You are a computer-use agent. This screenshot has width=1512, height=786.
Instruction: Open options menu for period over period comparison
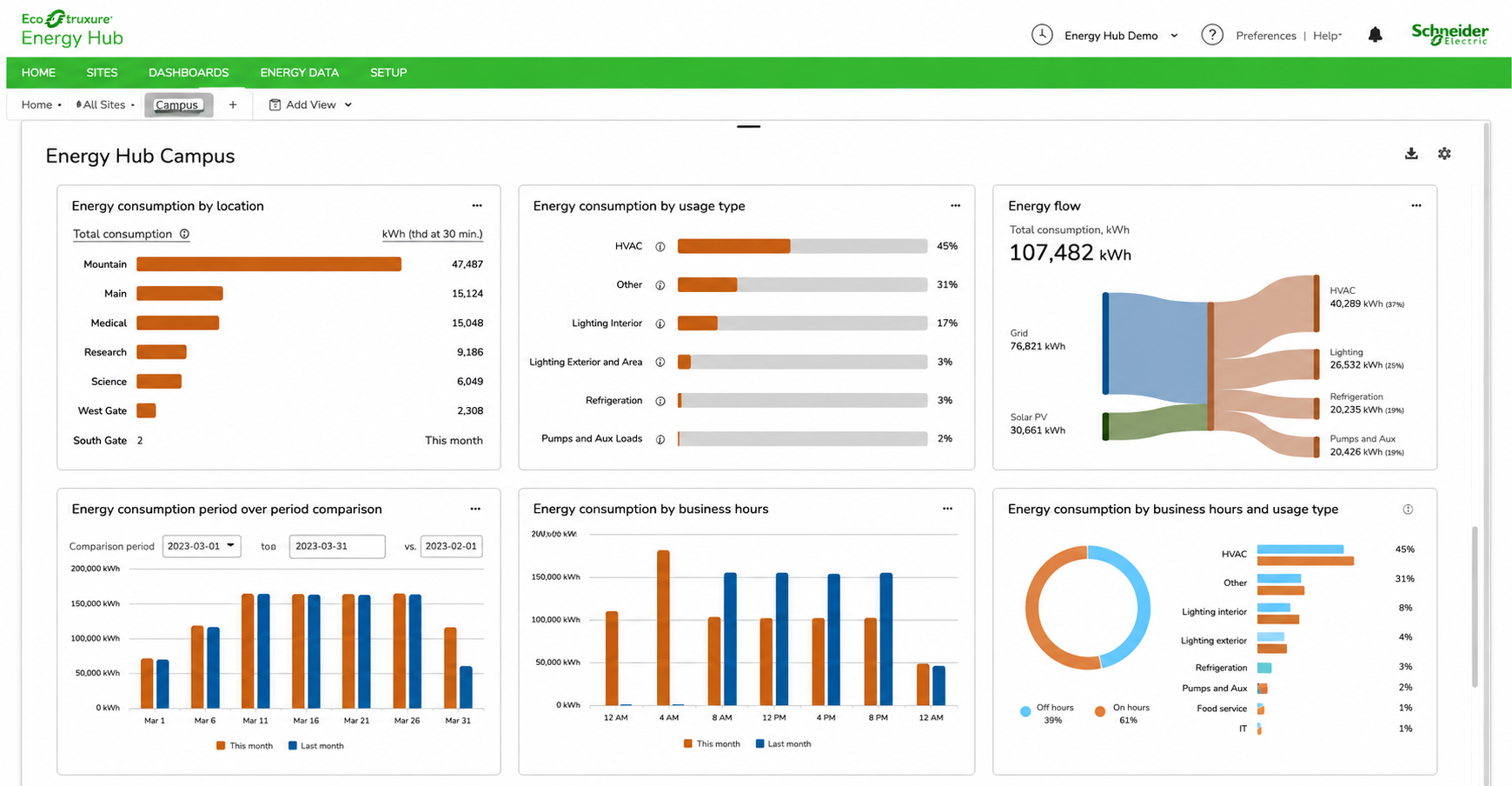475,509
